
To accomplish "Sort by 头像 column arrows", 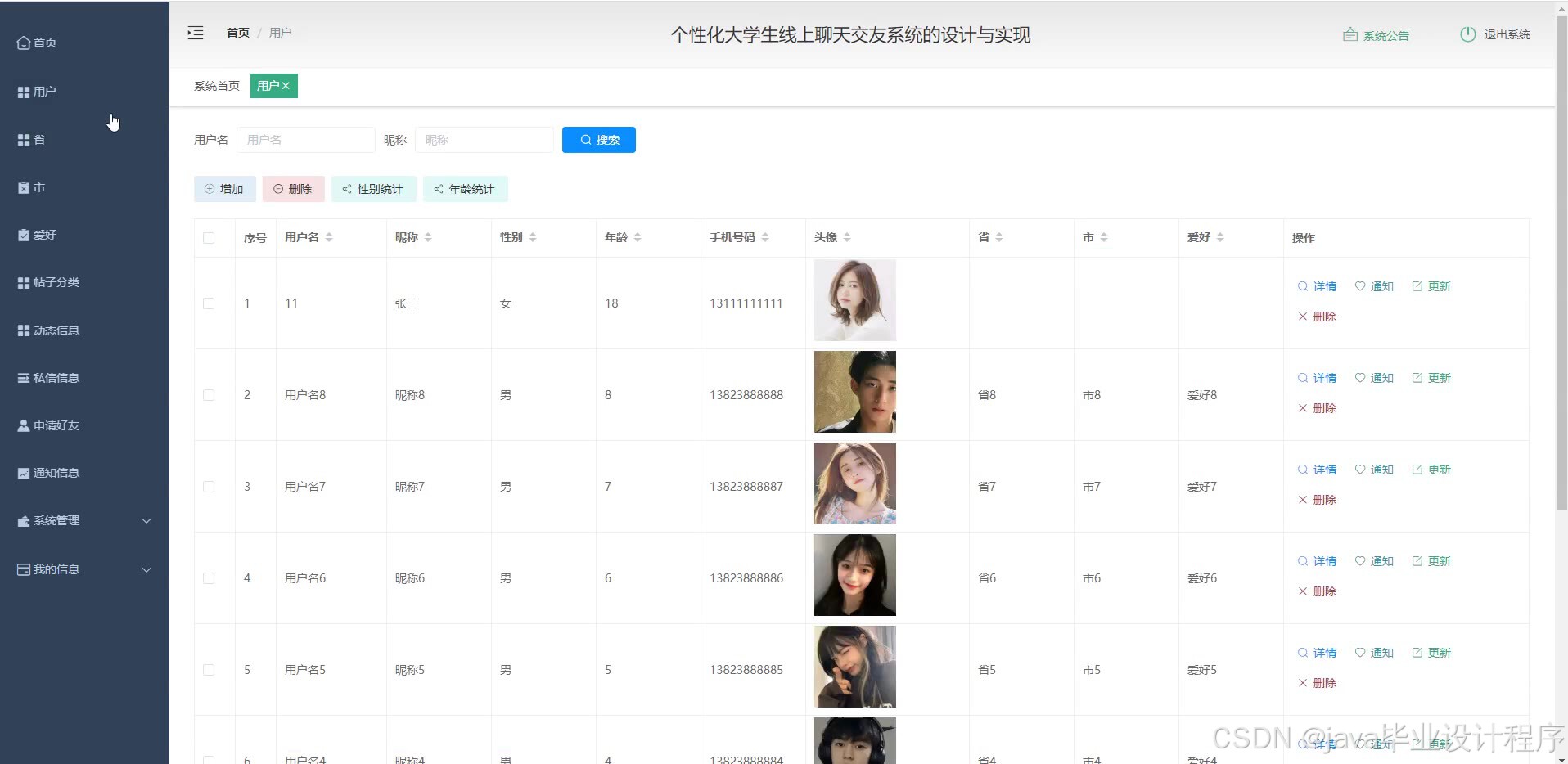I will pos(847,237).
